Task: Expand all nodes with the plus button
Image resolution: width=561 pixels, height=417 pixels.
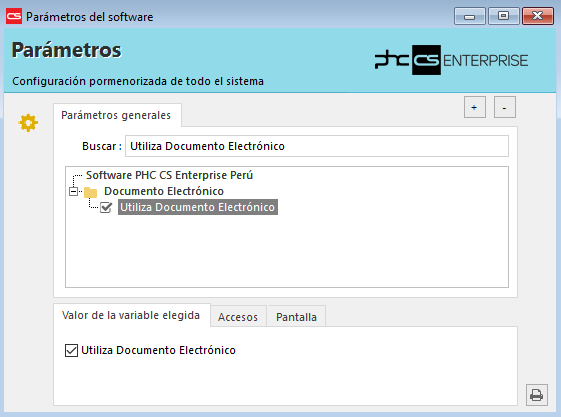Action: click(x=474, y=107)
